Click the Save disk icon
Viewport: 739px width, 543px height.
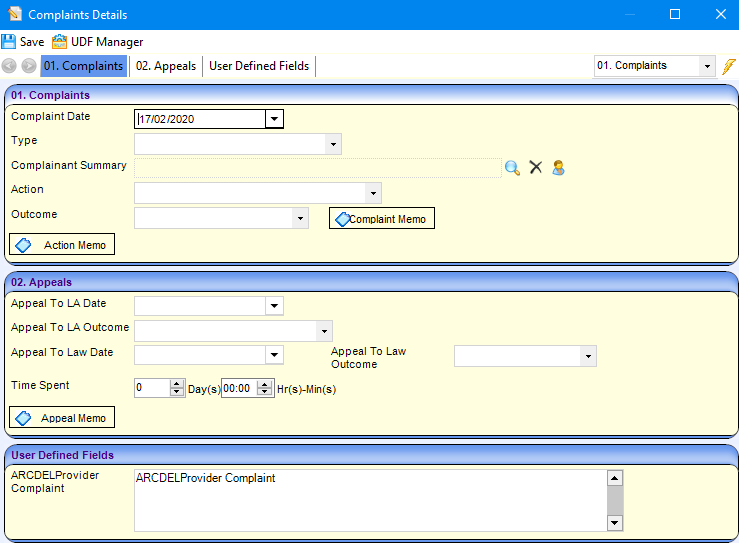[10, 42]
